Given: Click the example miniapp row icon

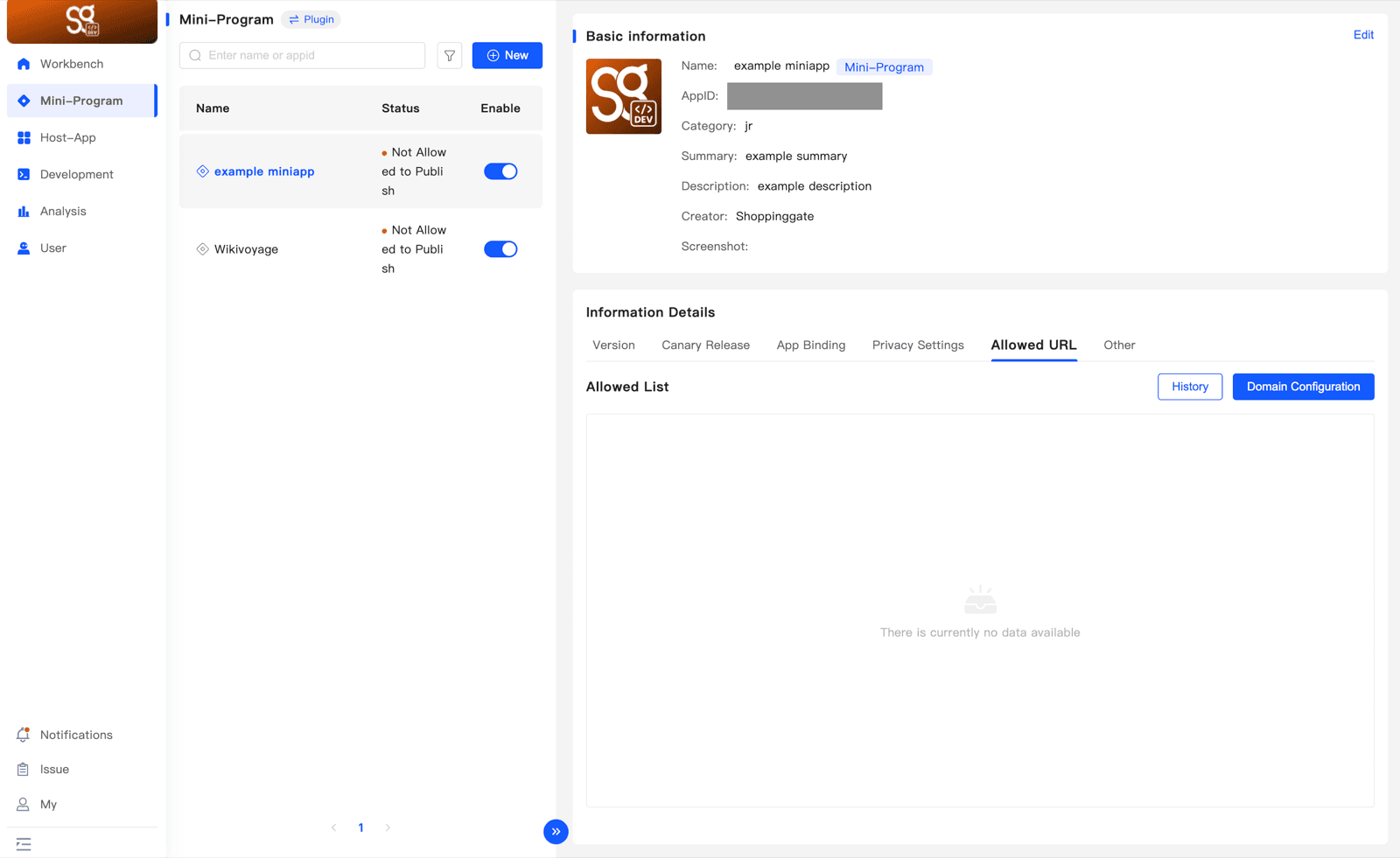Looking at the screenshot, I should (x=203, y=171).
